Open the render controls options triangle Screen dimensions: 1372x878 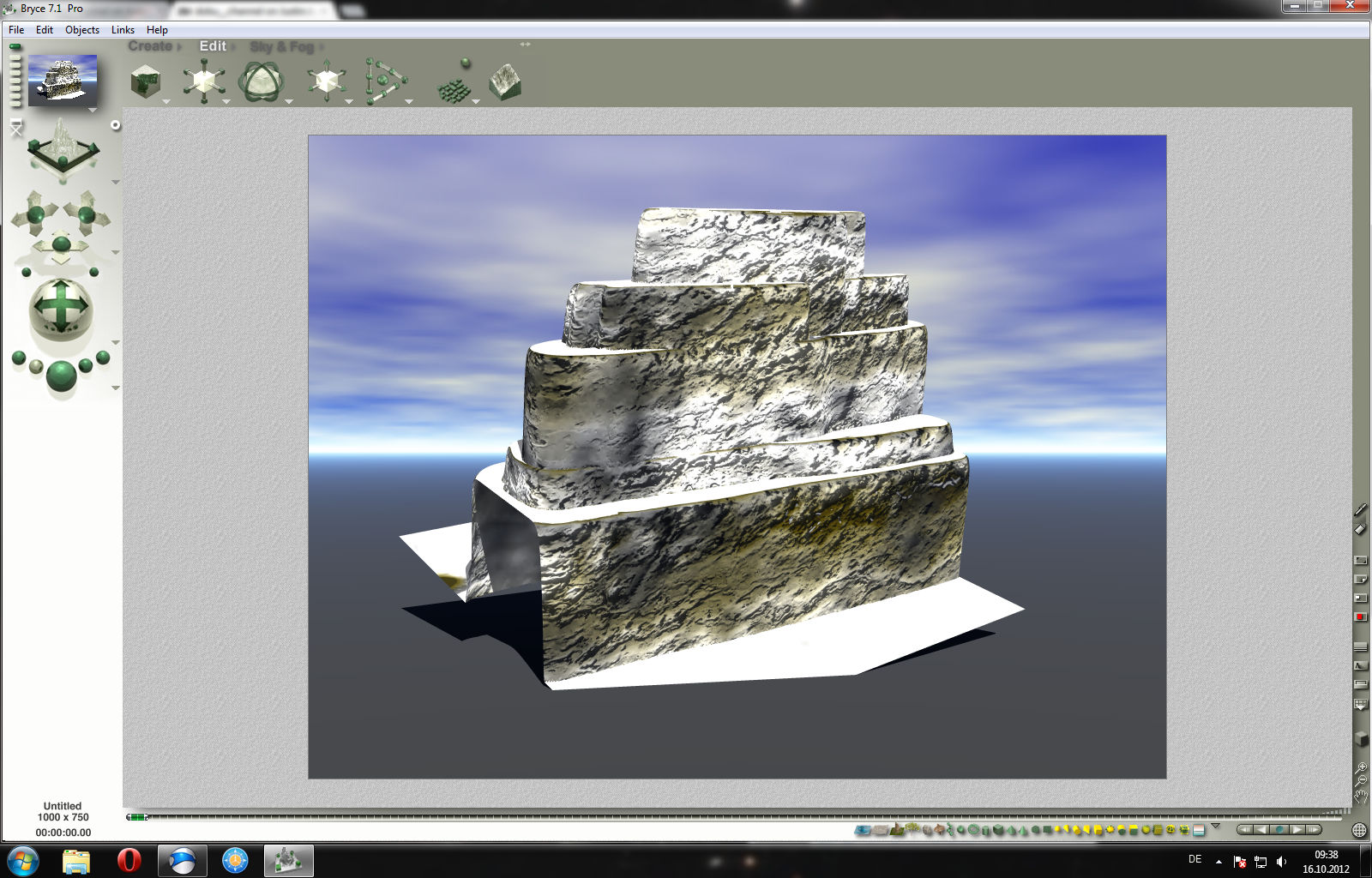[x=115, y=388]
